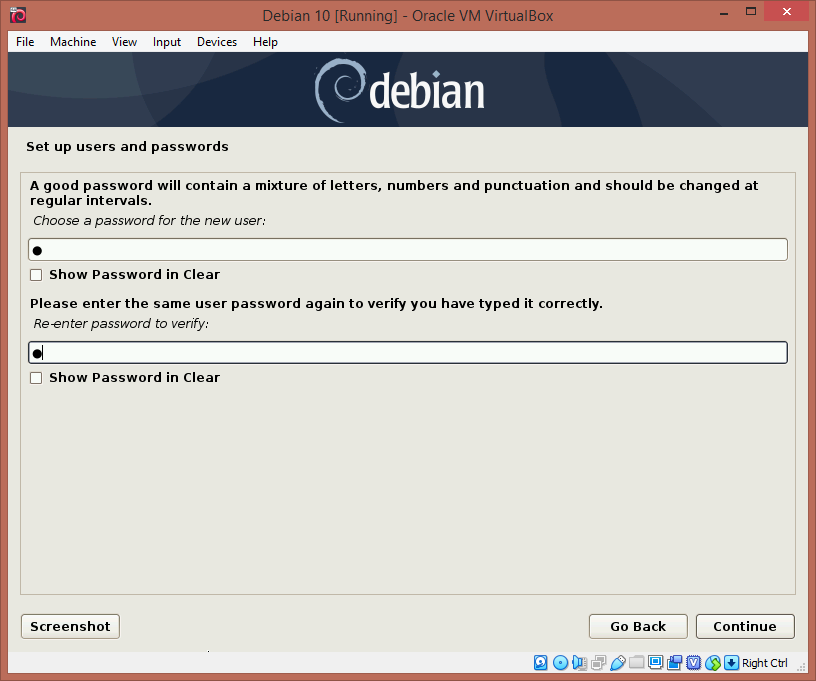Enable Show Password in Clear for verify field

(36, 378)
